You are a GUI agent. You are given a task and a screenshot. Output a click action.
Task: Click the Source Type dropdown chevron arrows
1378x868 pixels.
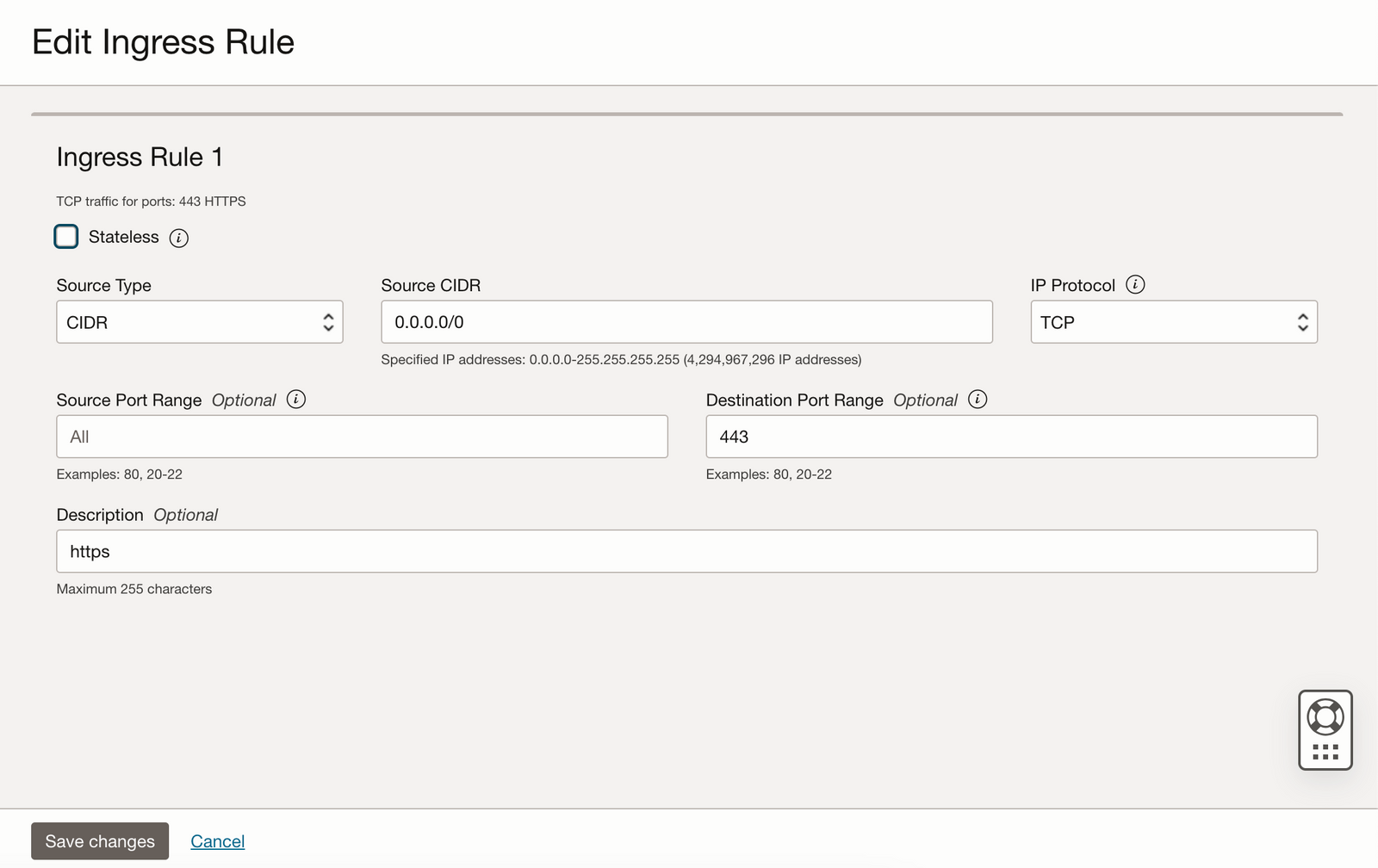329,321
